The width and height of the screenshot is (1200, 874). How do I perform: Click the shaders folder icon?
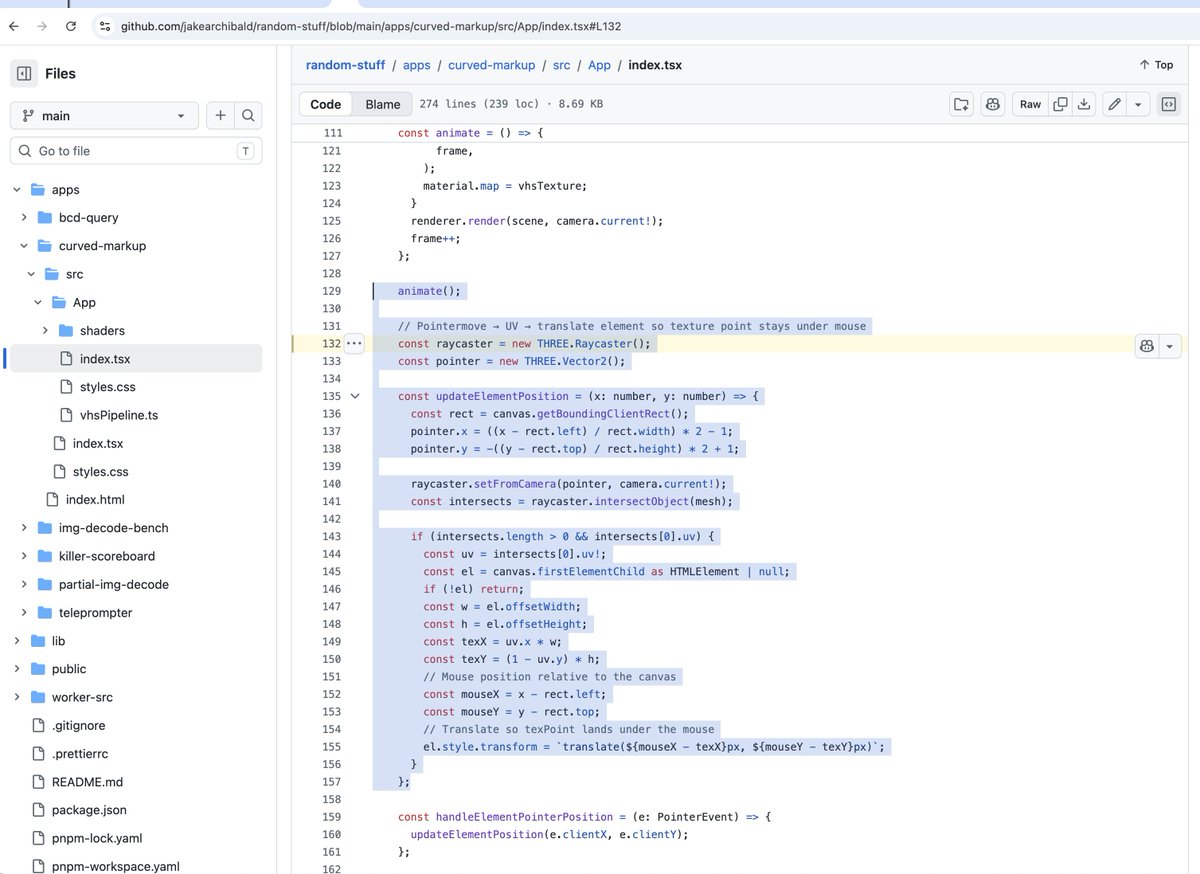(x=66, y=331)
